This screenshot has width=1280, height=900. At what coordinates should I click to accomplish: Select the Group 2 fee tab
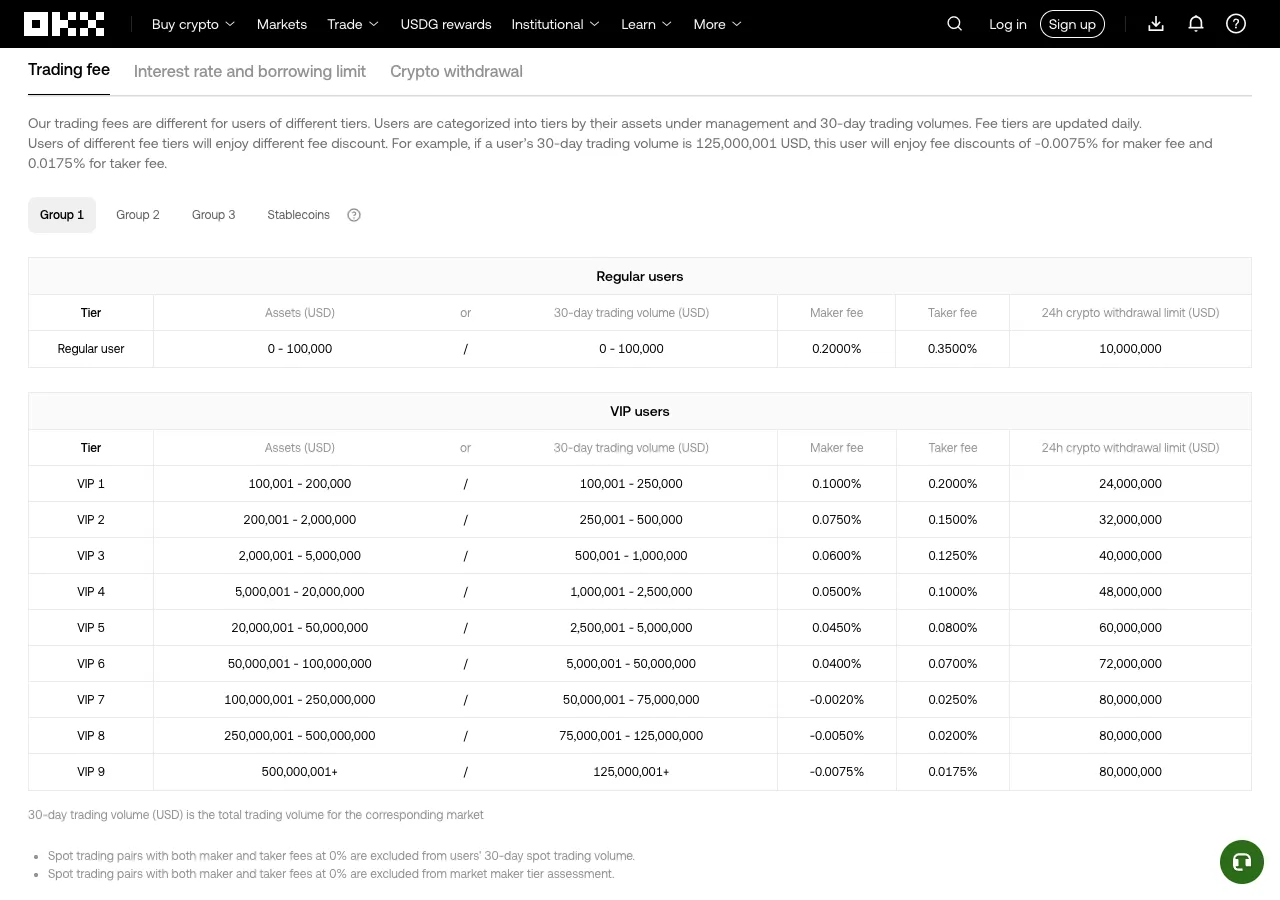click(138, 215)
